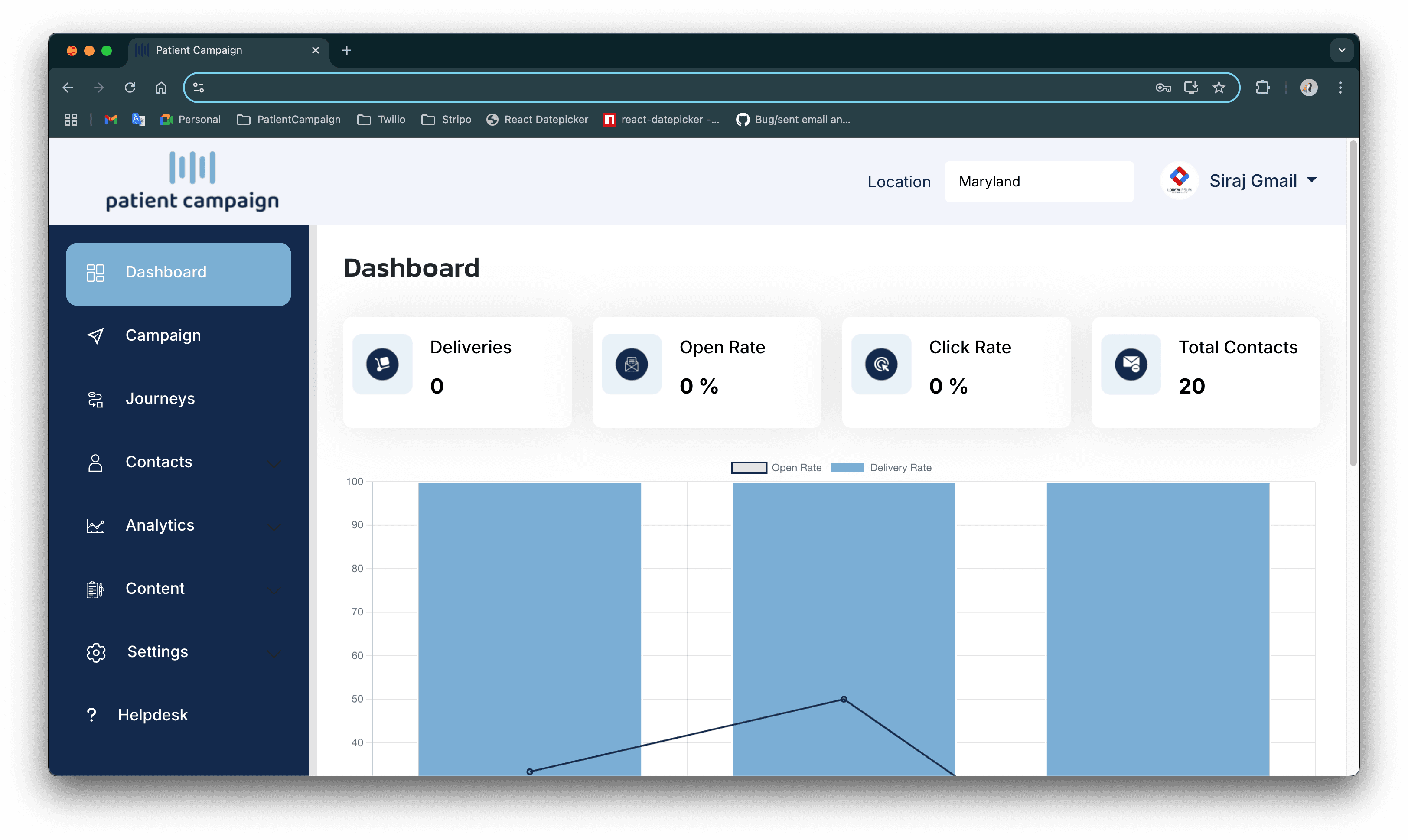Image resolution: width=1408 pixels, height=840 pixels.
Task: Open the react-datepicker npm bookmark
Action: (x=661, y=120)
